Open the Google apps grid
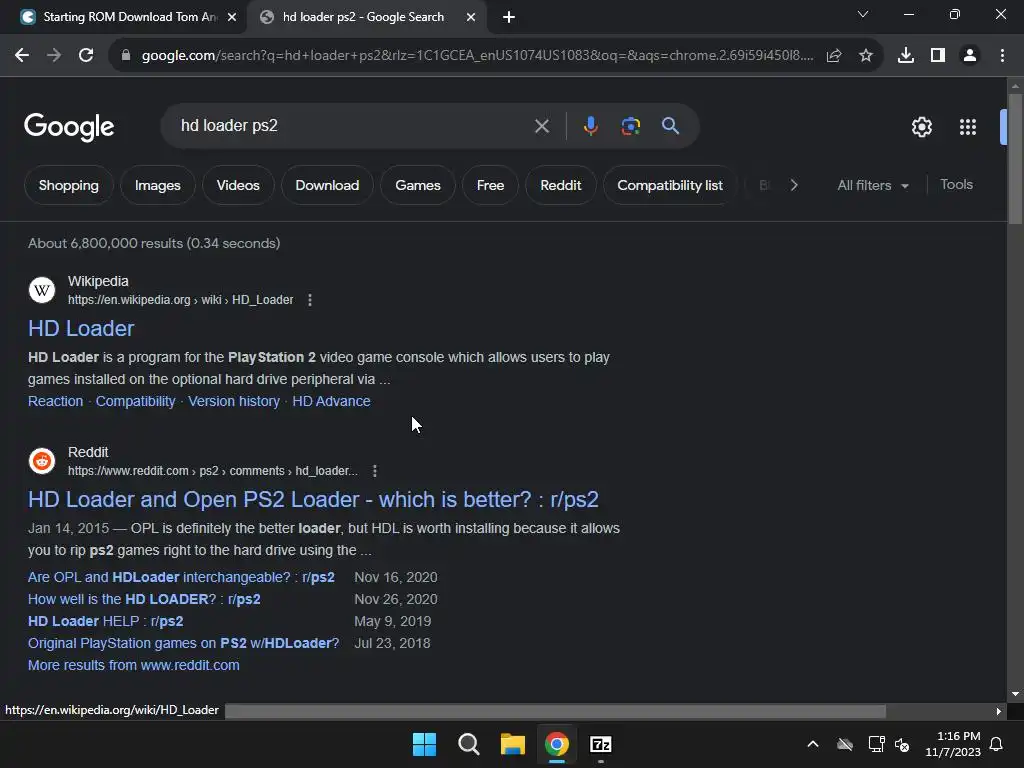 (x=968, y=127)
